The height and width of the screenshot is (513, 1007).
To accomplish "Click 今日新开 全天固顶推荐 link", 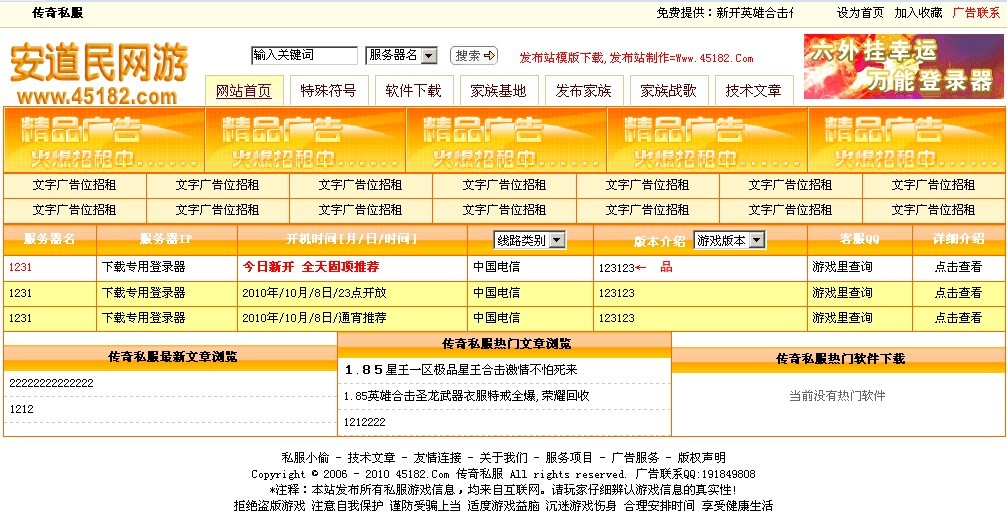I will click(310, 268).
